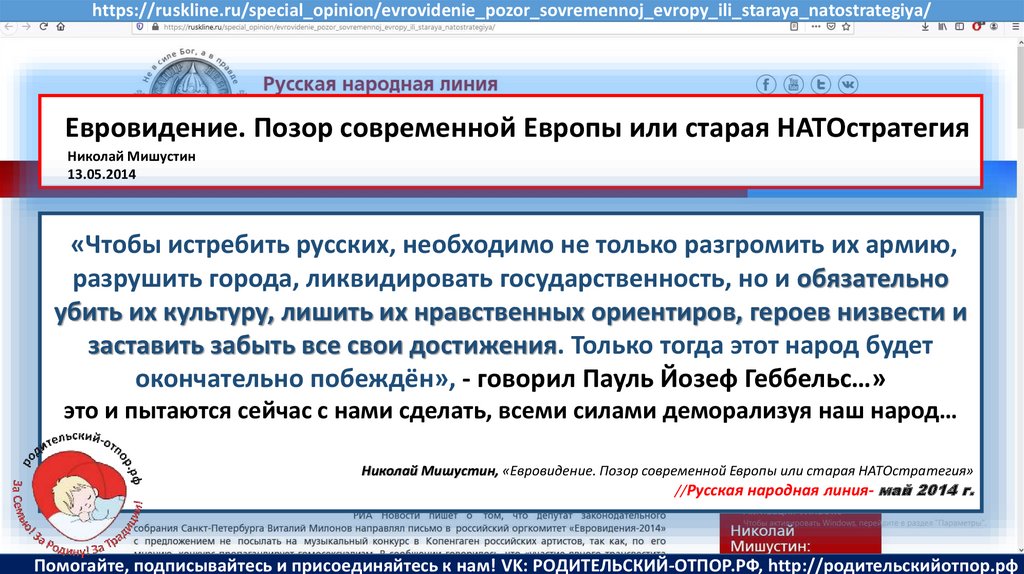
Task: Open the downloads arrow icon
Action: tap(925, 27)
